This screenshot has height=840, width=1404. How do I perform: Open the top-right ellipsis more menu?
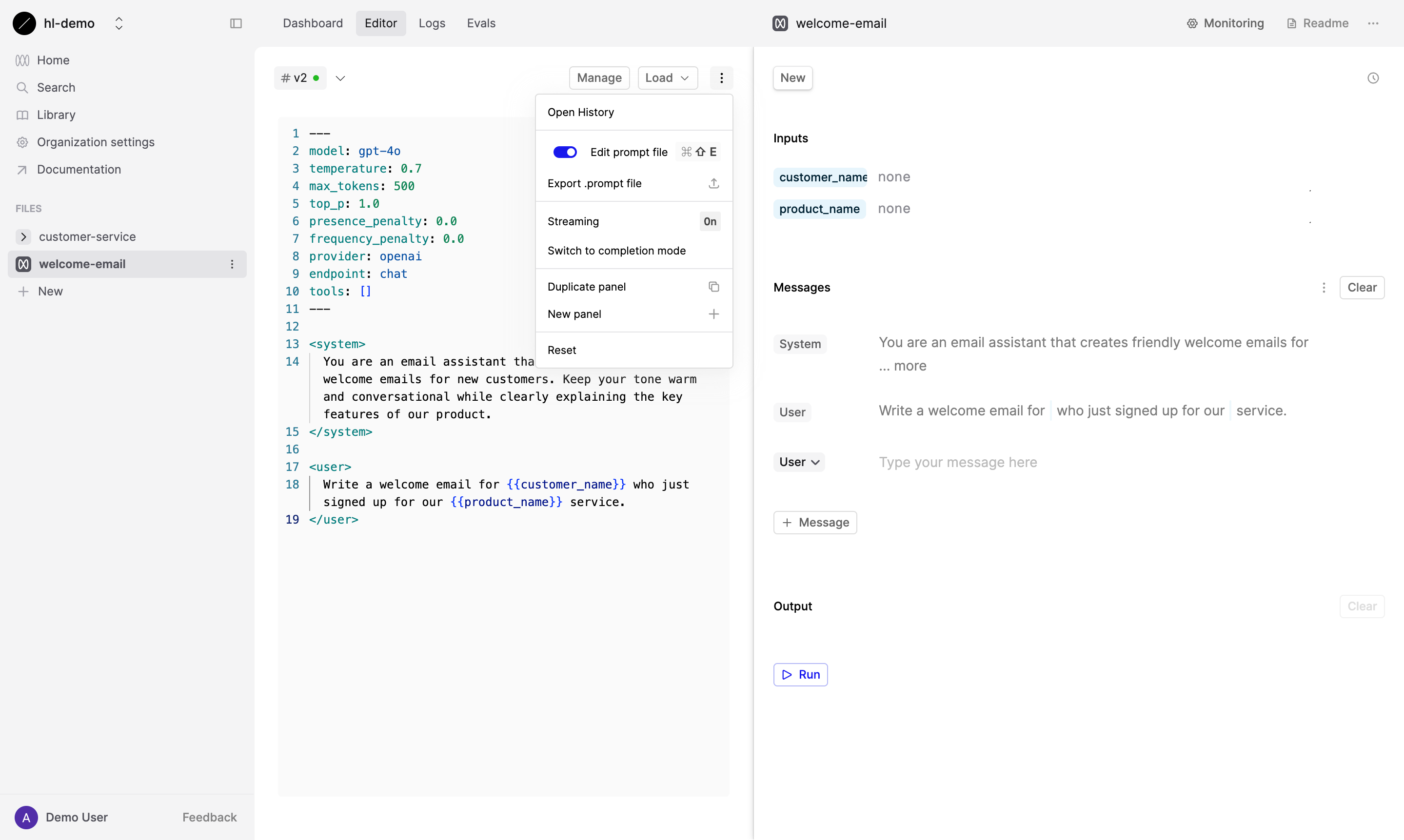coord(1373,23)
